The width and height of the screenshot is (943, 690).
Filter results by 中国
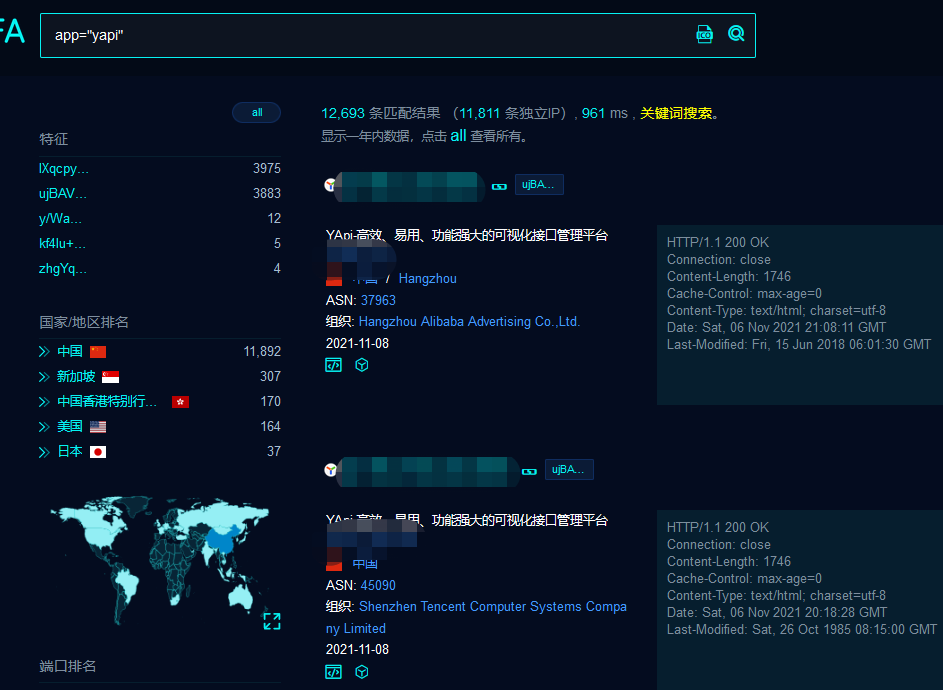pyautogui.click(x=70, y=351)
